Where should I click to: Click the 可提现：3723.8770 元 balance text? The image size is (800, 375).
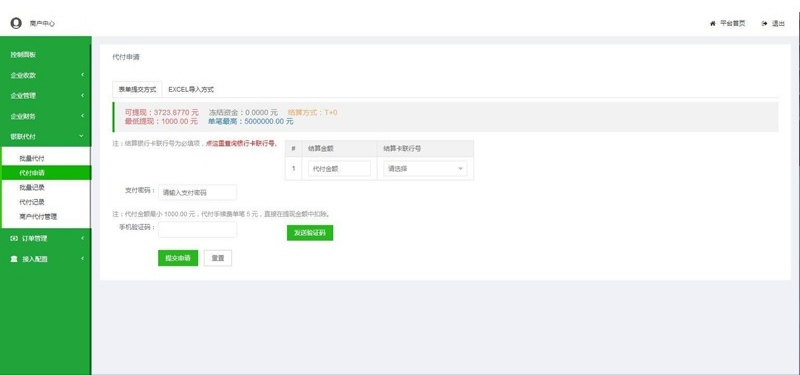(161, 112)
